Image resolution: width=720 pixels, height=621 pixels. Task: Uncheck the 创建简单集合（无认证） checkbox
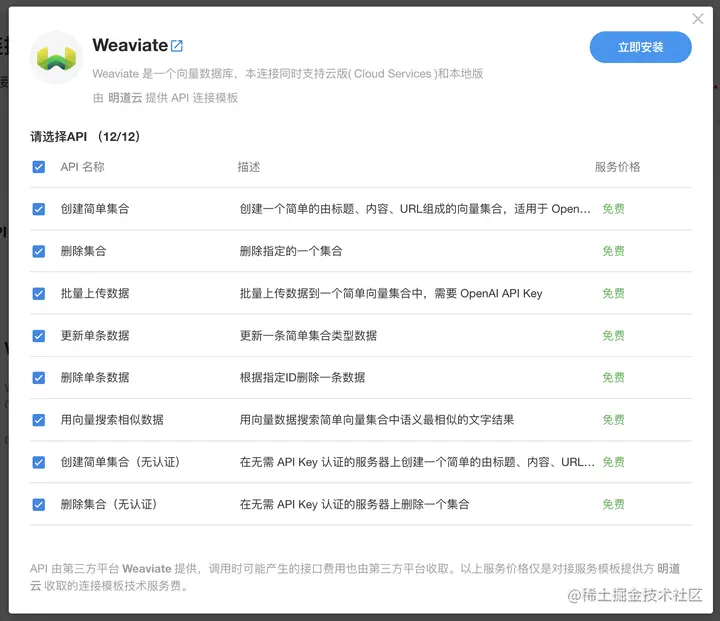(x=39, y=462)
